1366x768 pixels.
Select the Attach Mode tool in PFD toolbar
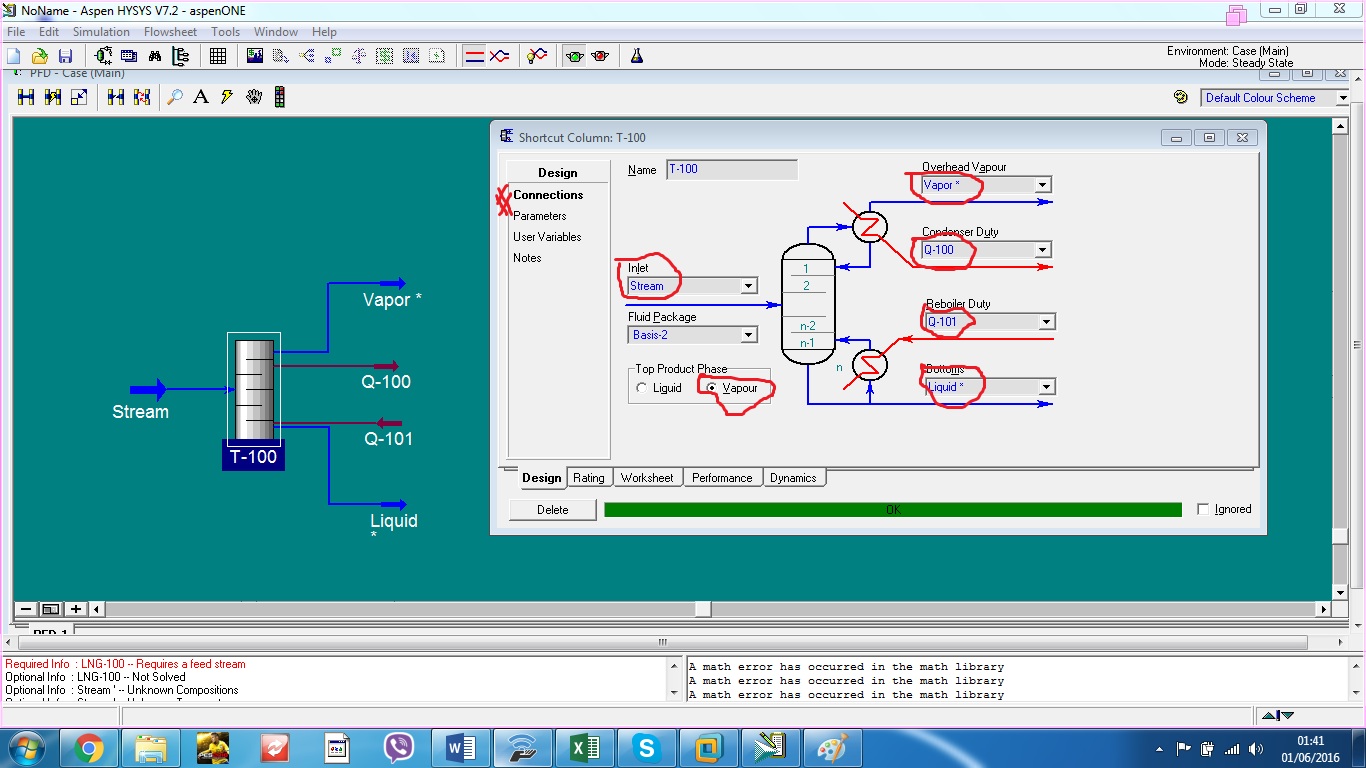click(x=227, y=97)
